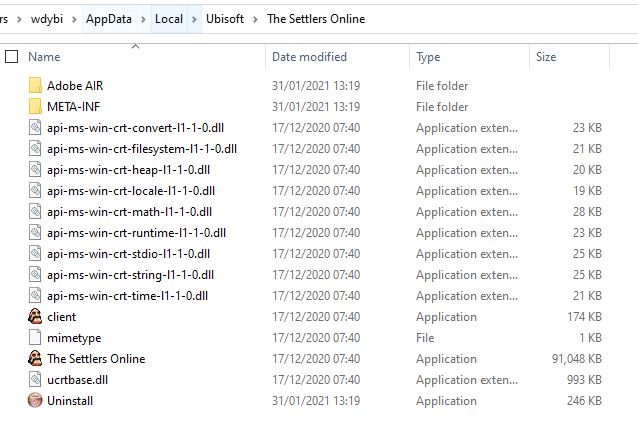Sort files by Name column header
638x426 pixels.
click(45, 57)
